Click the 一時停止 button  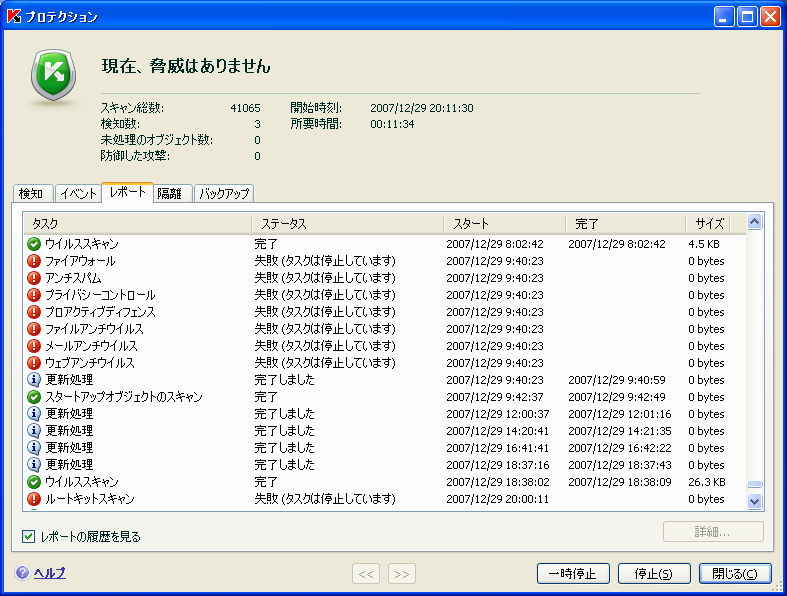pyautogui.click(x=573, y=573)
